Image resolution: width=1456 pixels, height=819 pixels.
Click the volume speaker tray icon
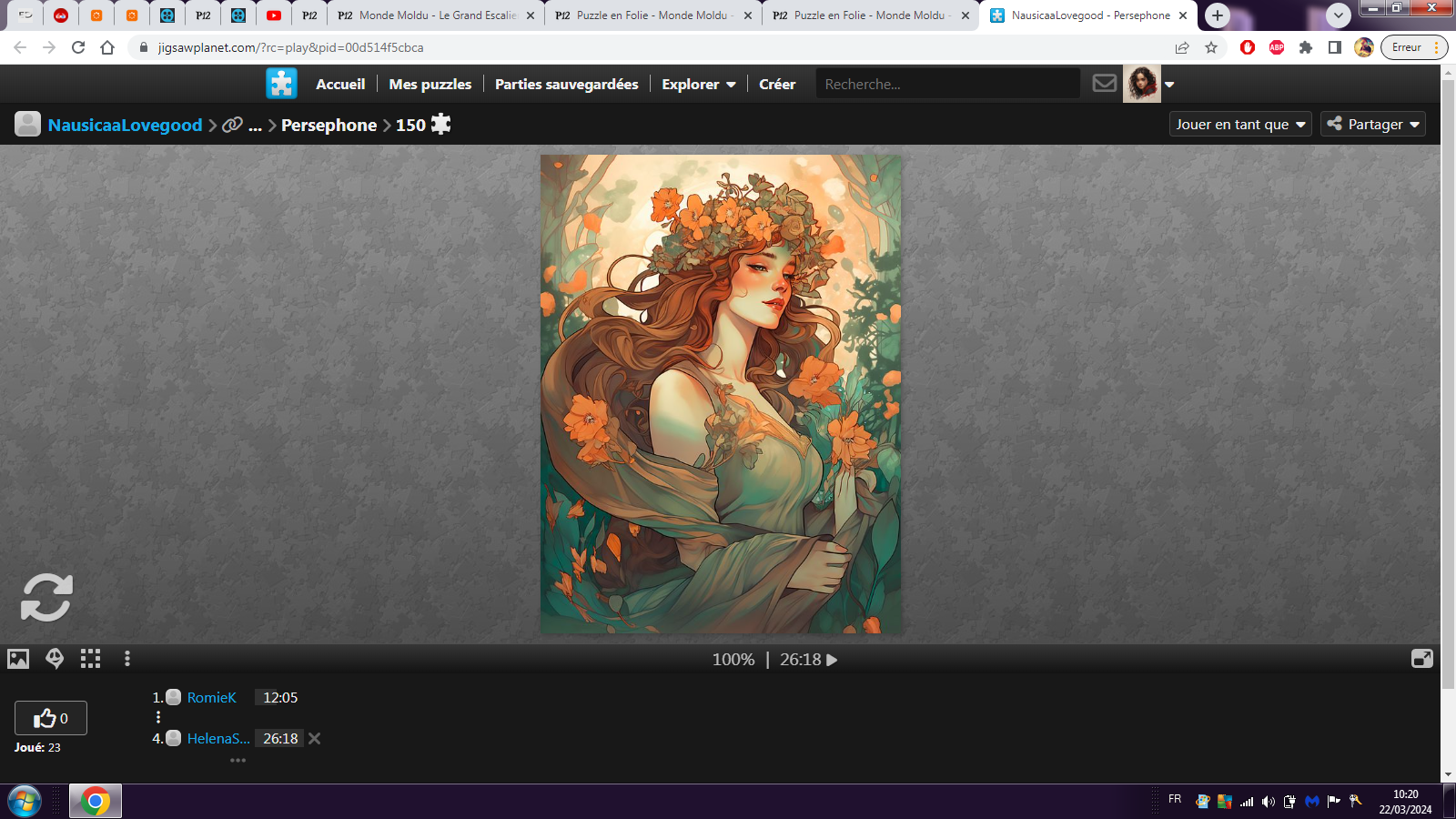tap(1268, 802)
